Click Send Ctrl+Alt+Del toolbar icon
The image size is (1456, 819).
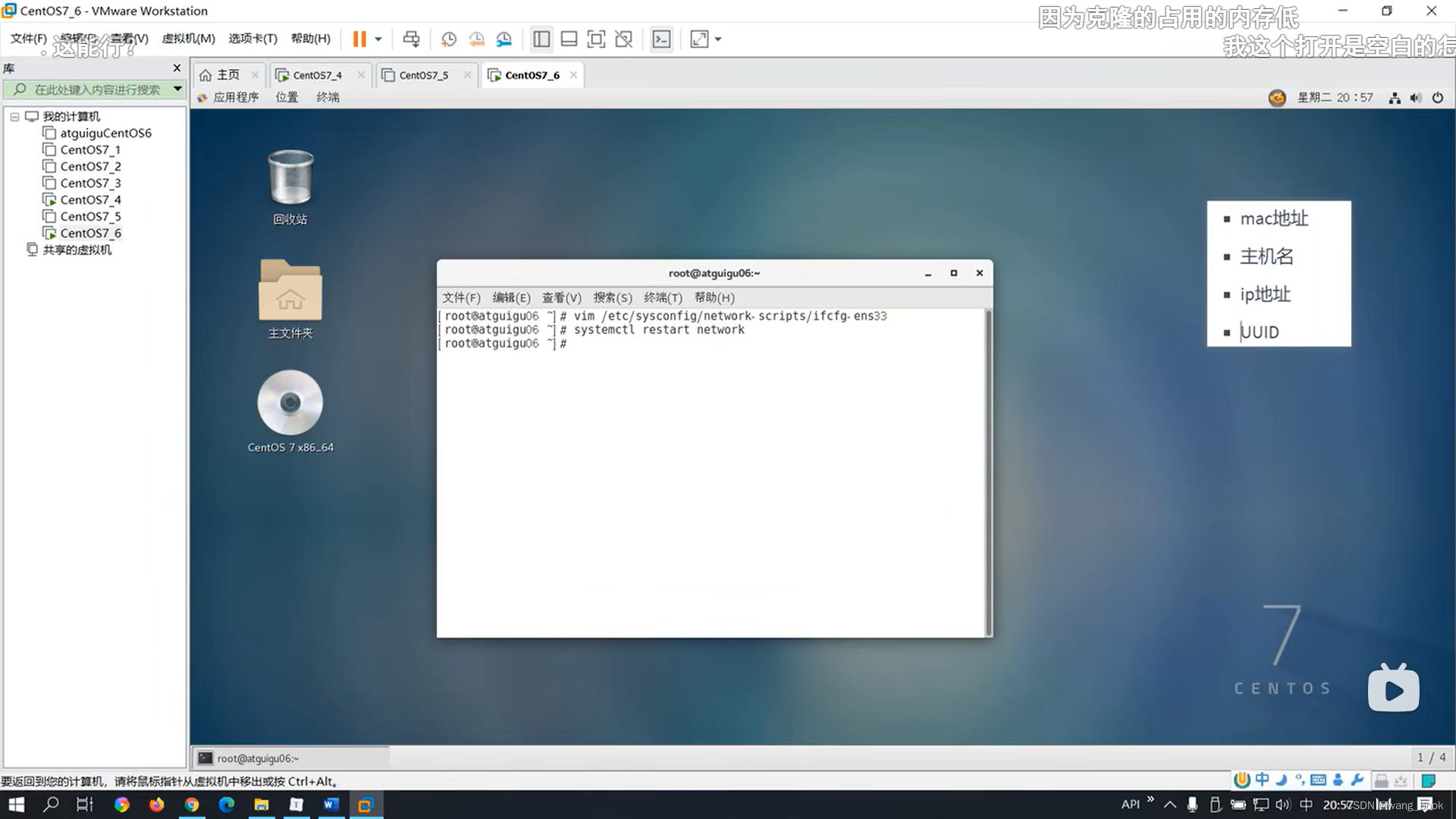pyautogui.click(x=411, y=39)
